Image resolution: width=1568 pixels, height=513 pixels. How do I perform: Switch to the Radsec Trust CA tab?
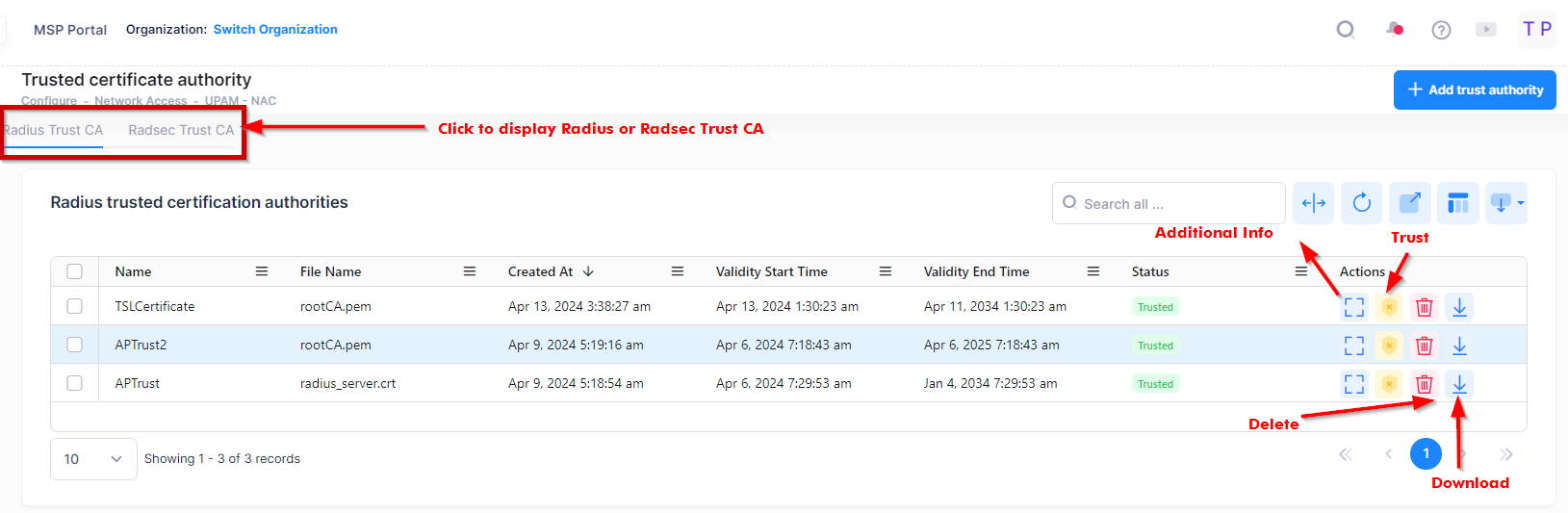coord(181,130)
